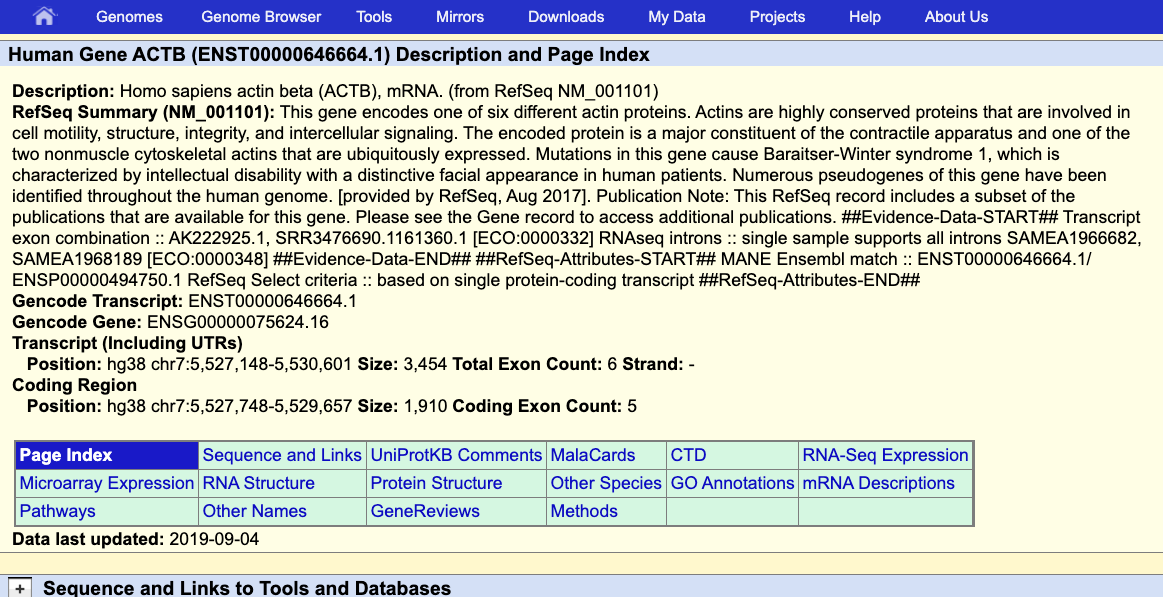Go to MalaCards section link
Image resolution: width=1163 pixels, height=597 pixels.
pos(593,455)
